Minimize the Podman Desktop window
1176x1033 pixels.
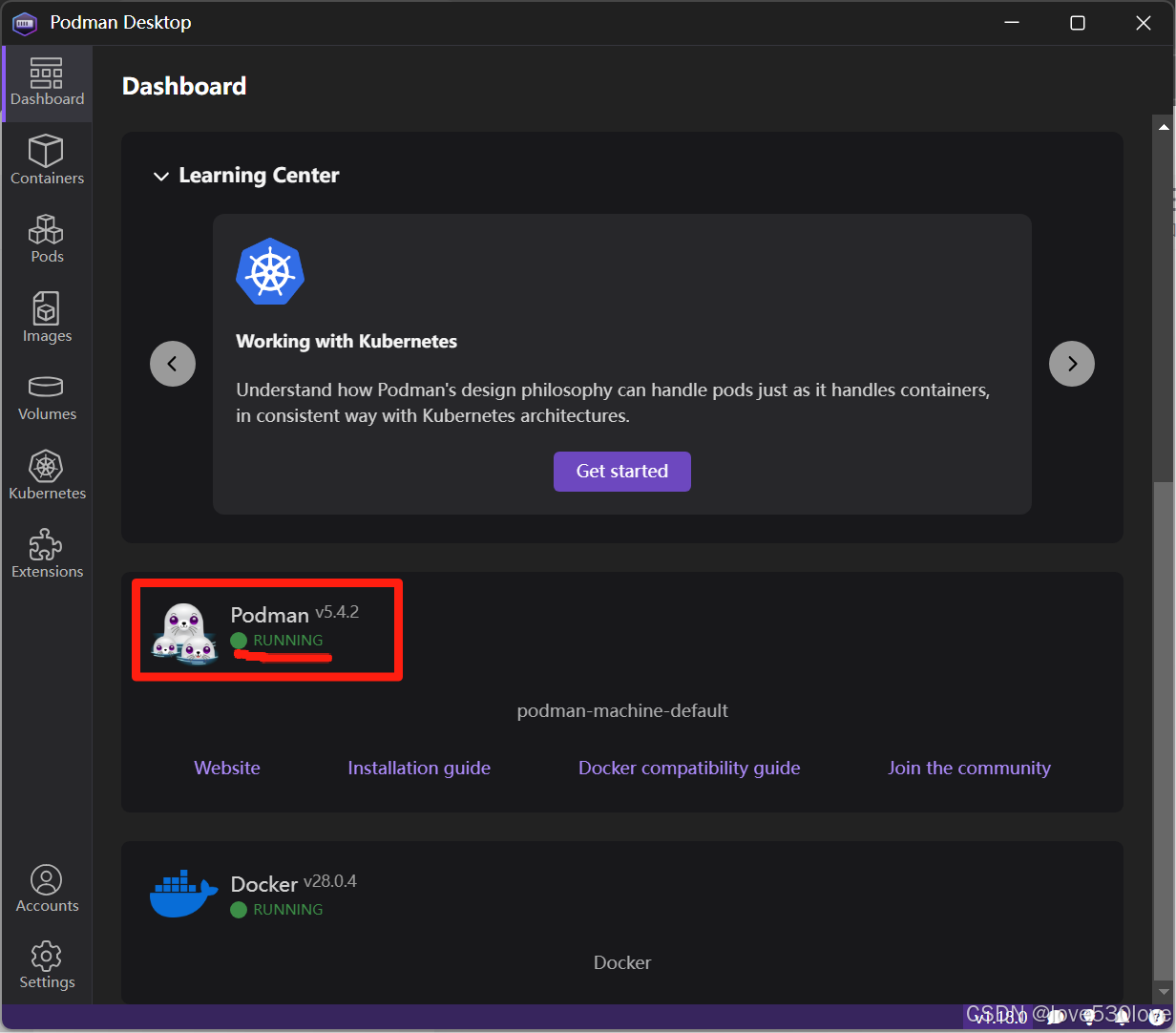coord(1012,23)
